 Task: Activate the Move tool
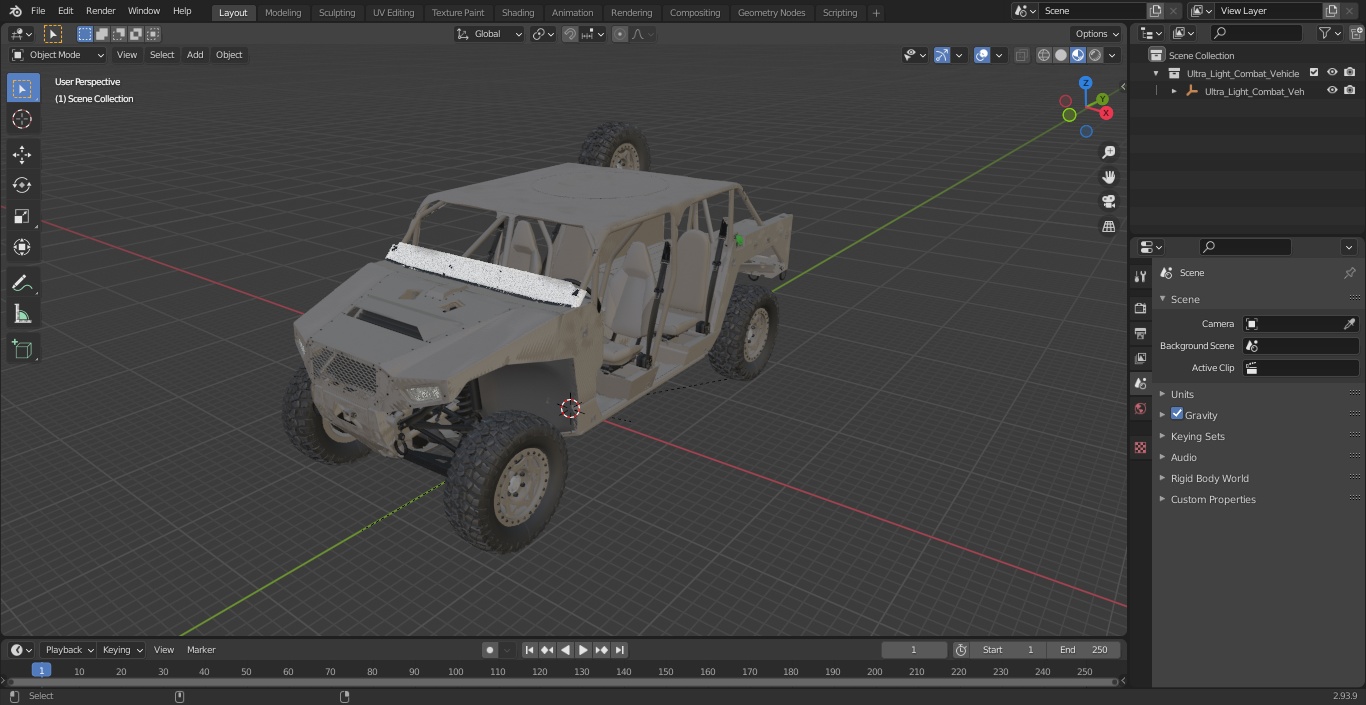click(22, 155)
